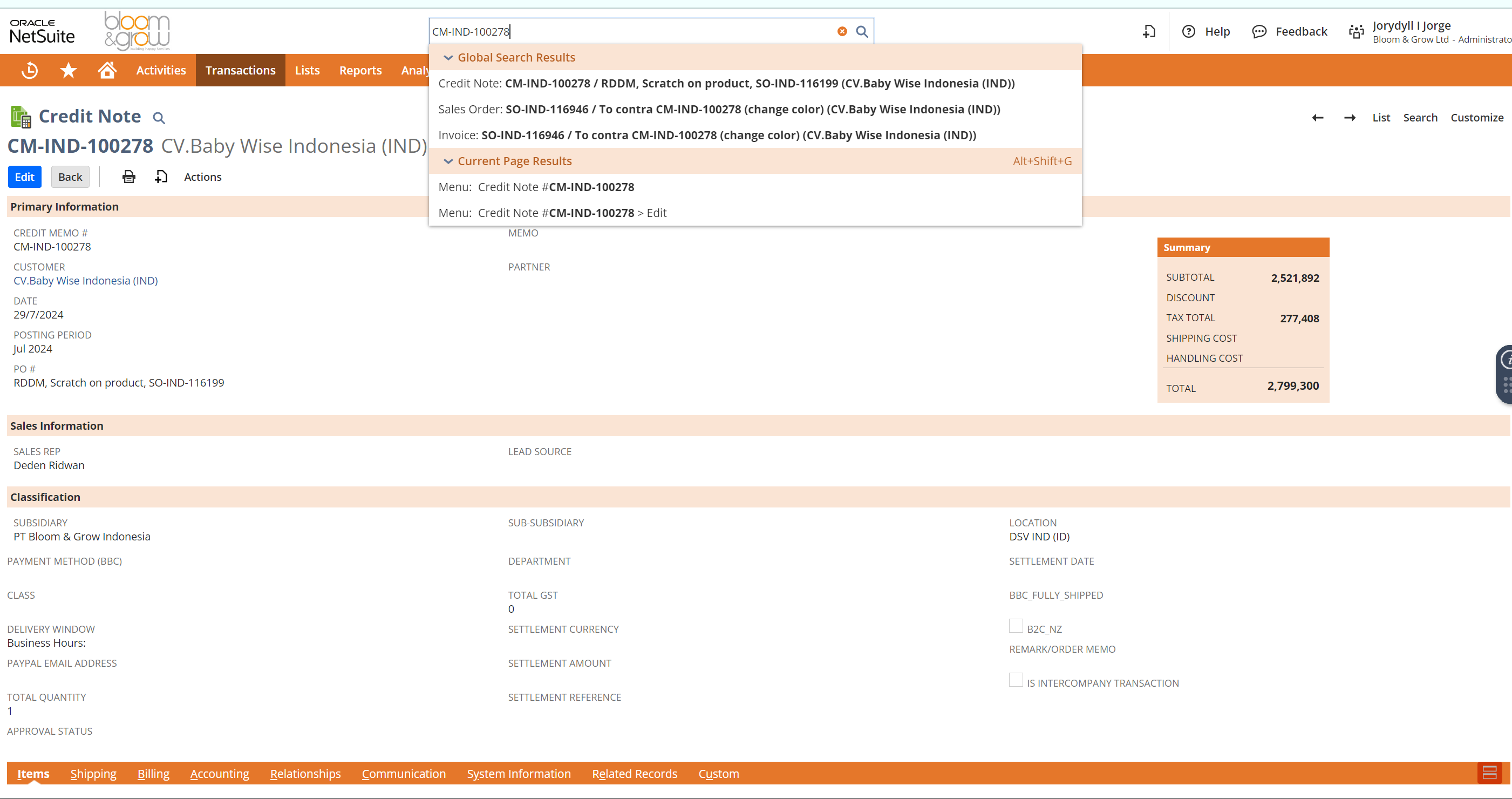Viewport: 1512px width, 799px height.
Task: Open customer CV.Baby Wise Indonesia link
Action: [x=86, y=281]
